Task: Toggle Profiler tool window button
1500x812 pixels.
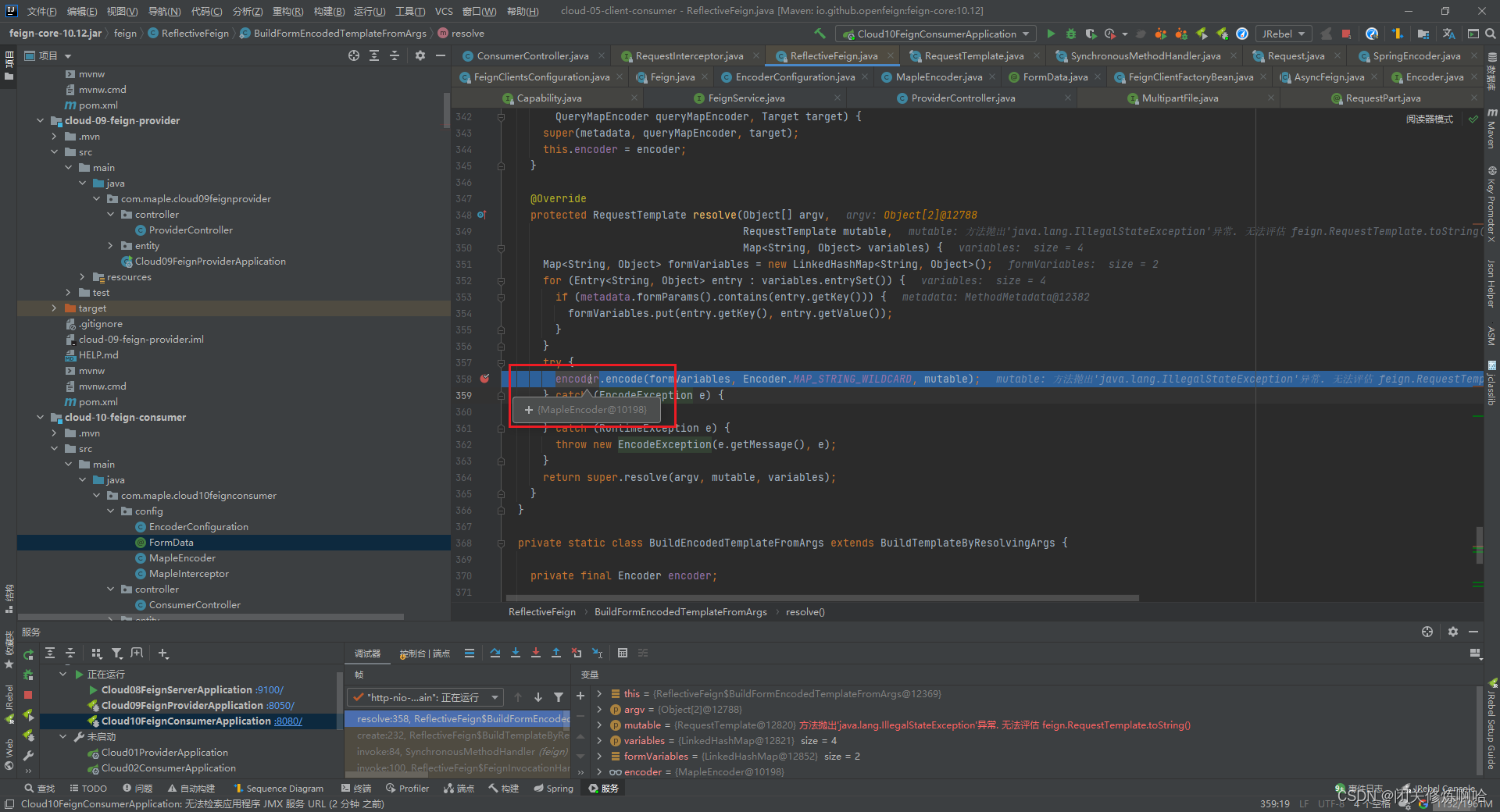Action: click(x=408, y=789)
